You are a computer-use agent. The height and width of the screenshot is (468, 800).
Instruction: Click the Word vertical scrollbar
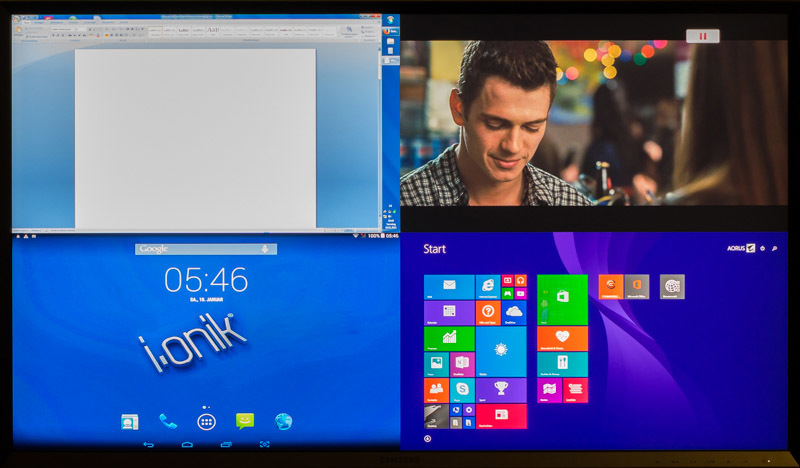pos(379,137)
